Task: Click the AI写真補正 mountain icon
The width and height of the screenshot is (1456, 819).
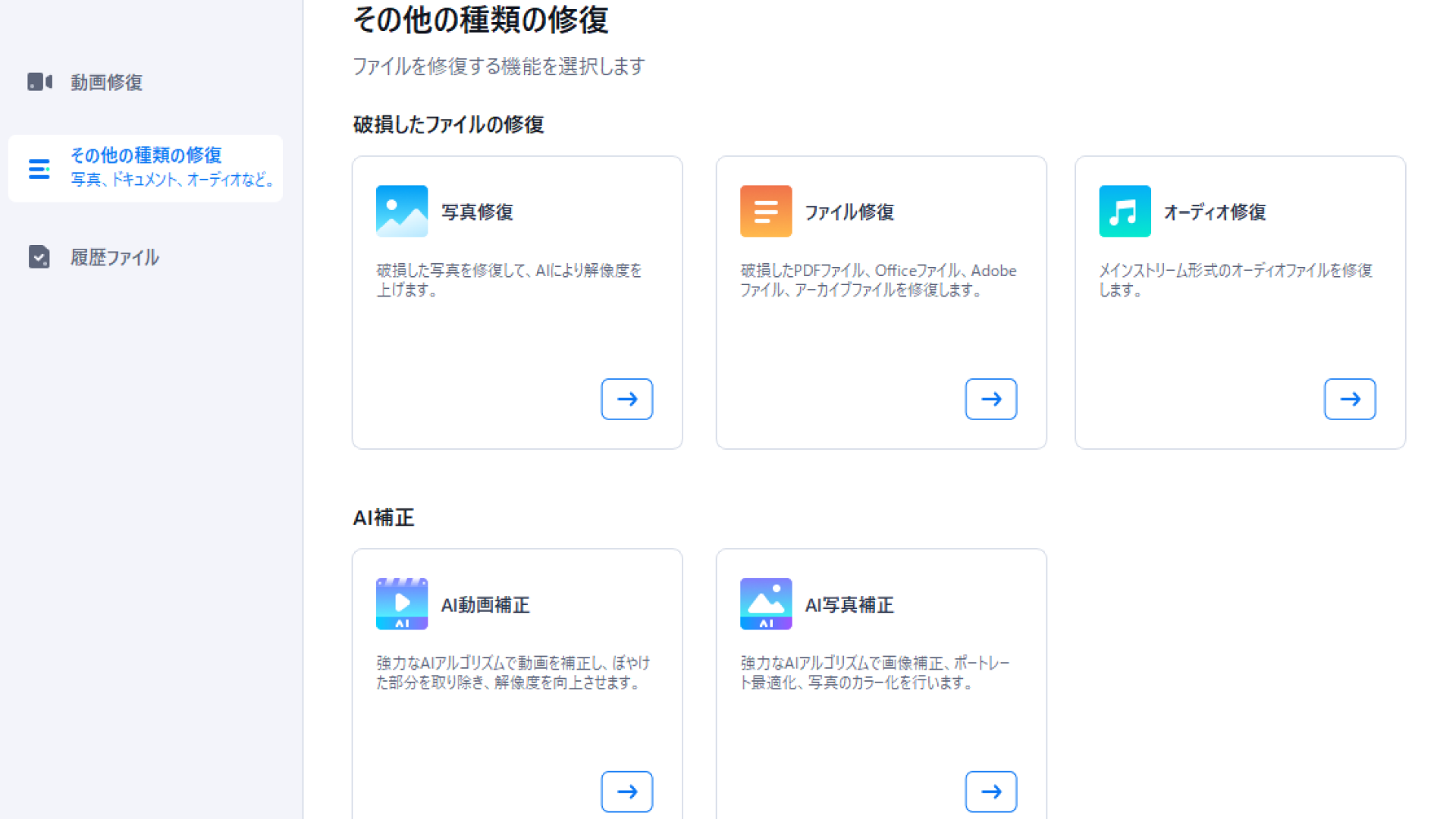Action: click(766, 604)
